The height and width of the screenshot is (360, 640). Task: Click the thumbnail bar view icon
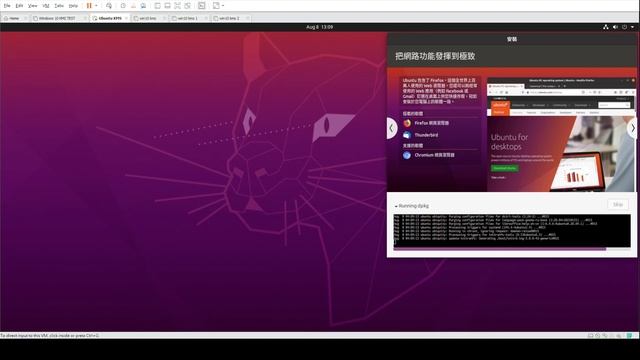click(x=167, y=6)
